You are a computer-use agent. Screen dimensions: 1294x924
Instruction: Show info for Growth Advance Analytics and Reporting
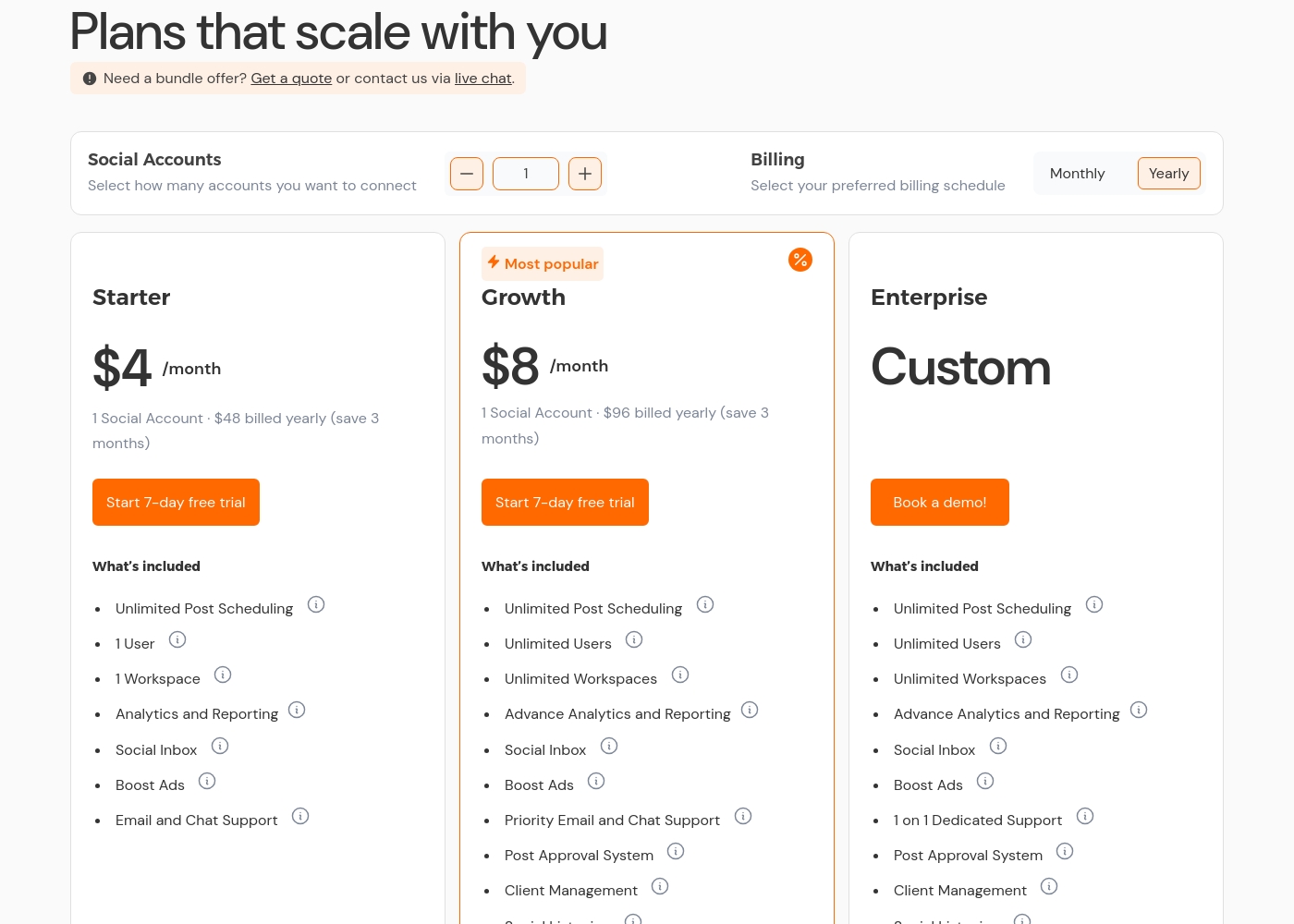[750, 710]
